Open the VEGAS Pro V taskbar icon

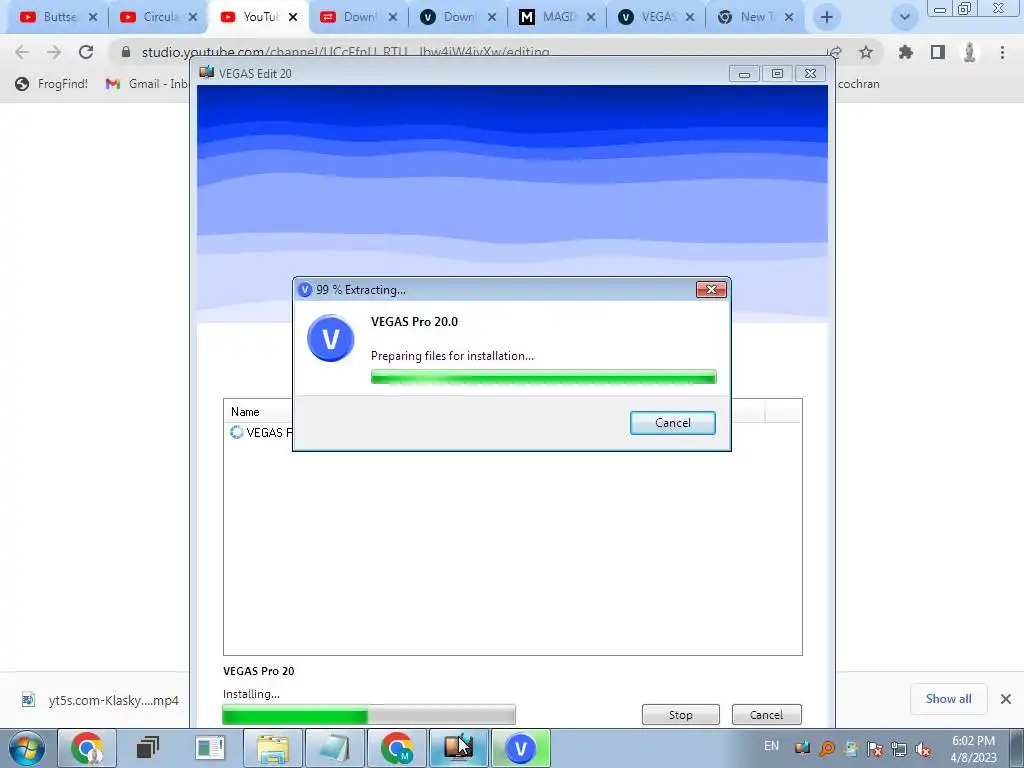pyautogui.click(x=521, y=748)
